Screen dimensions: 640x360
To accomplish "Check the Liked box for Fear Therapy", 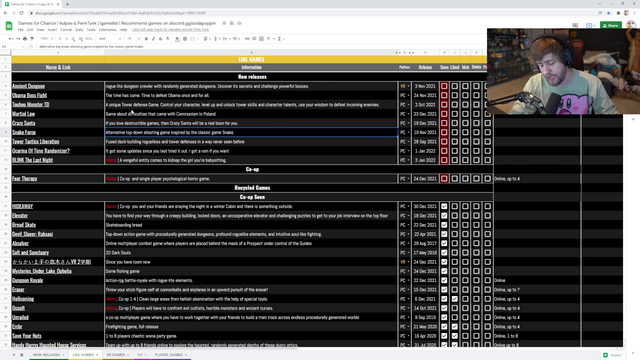I will tap(455, 179).
